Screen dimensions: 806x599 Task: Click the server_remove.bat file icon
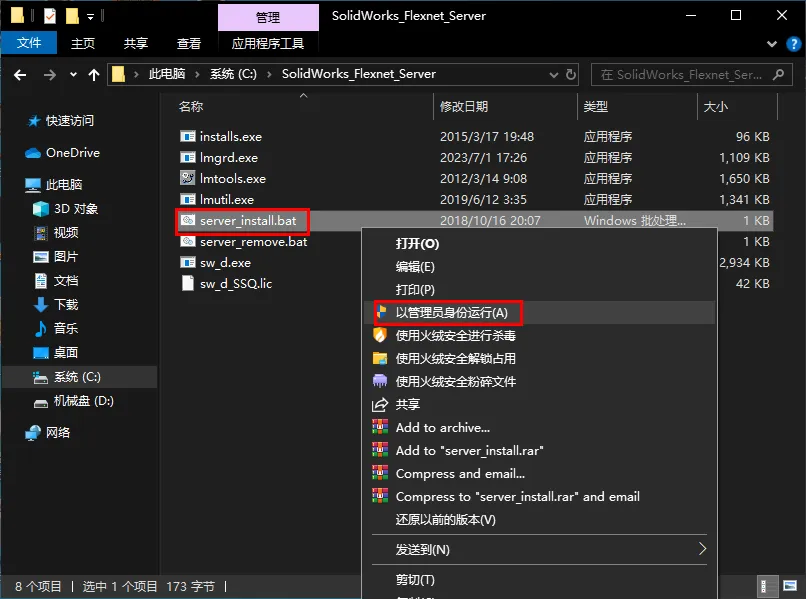pyautogui.click(x=188, y=242)
